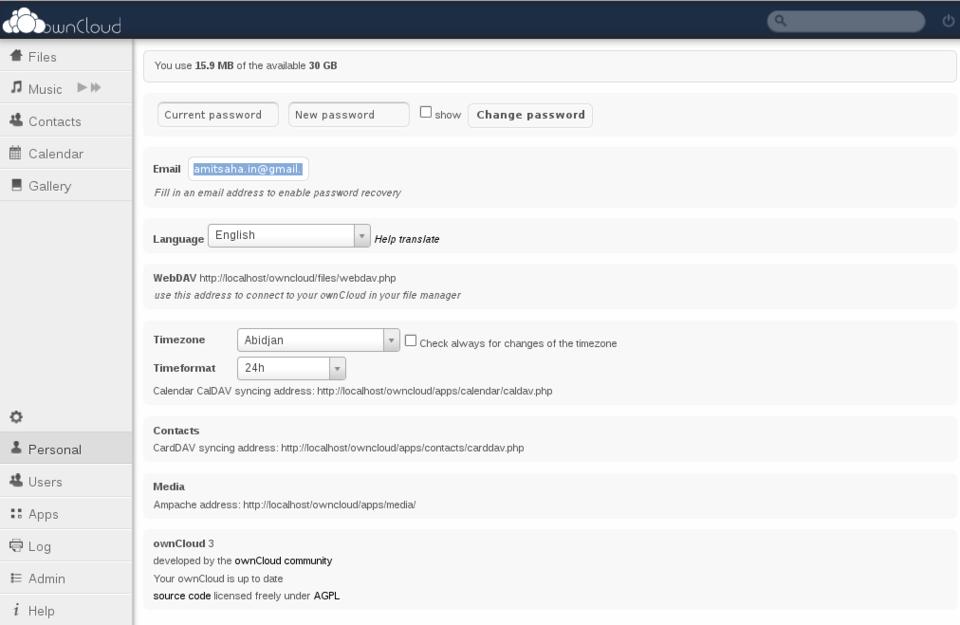Open the Files section

66,56
